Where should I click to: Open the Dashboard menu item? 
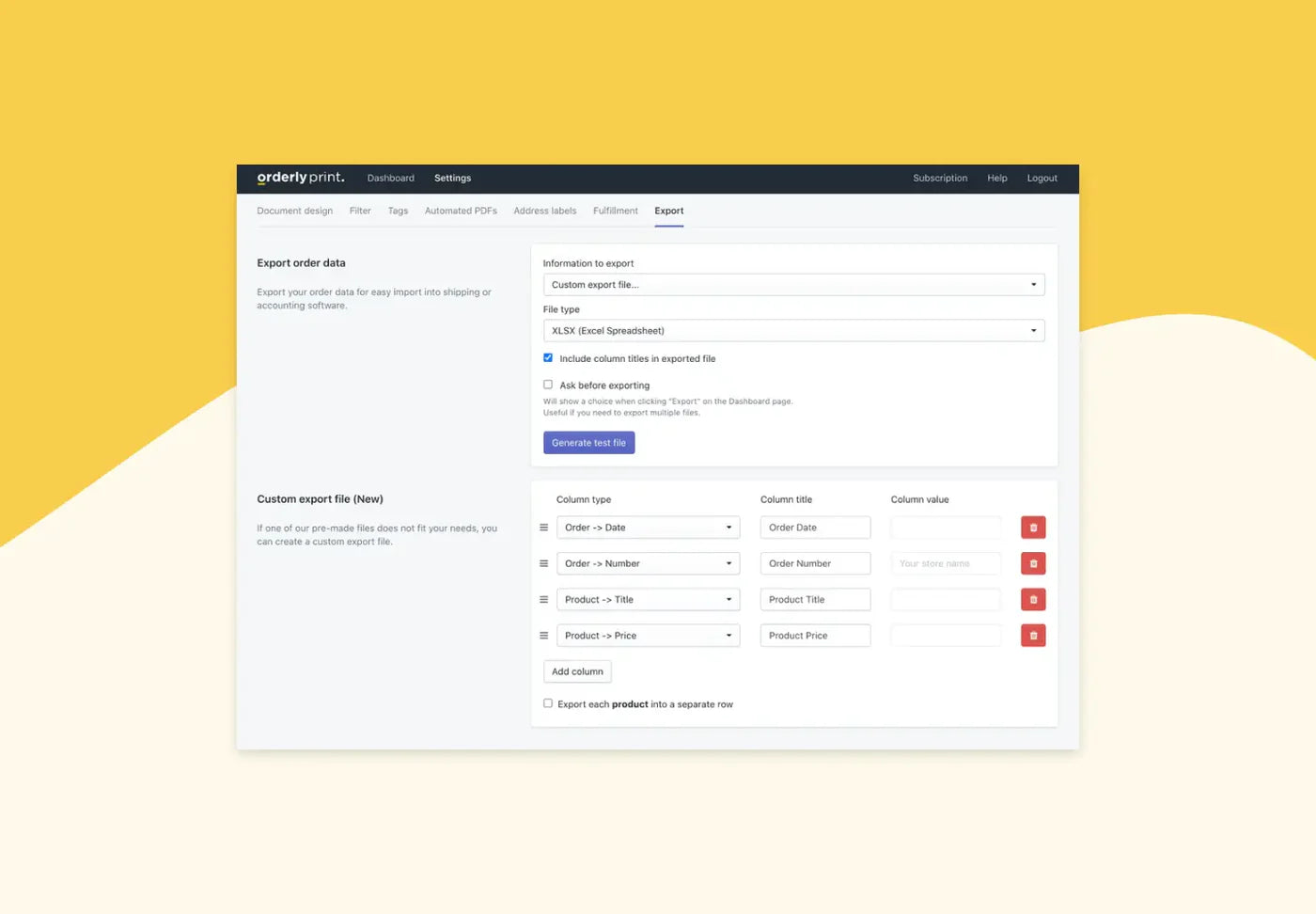coord(390,178)
